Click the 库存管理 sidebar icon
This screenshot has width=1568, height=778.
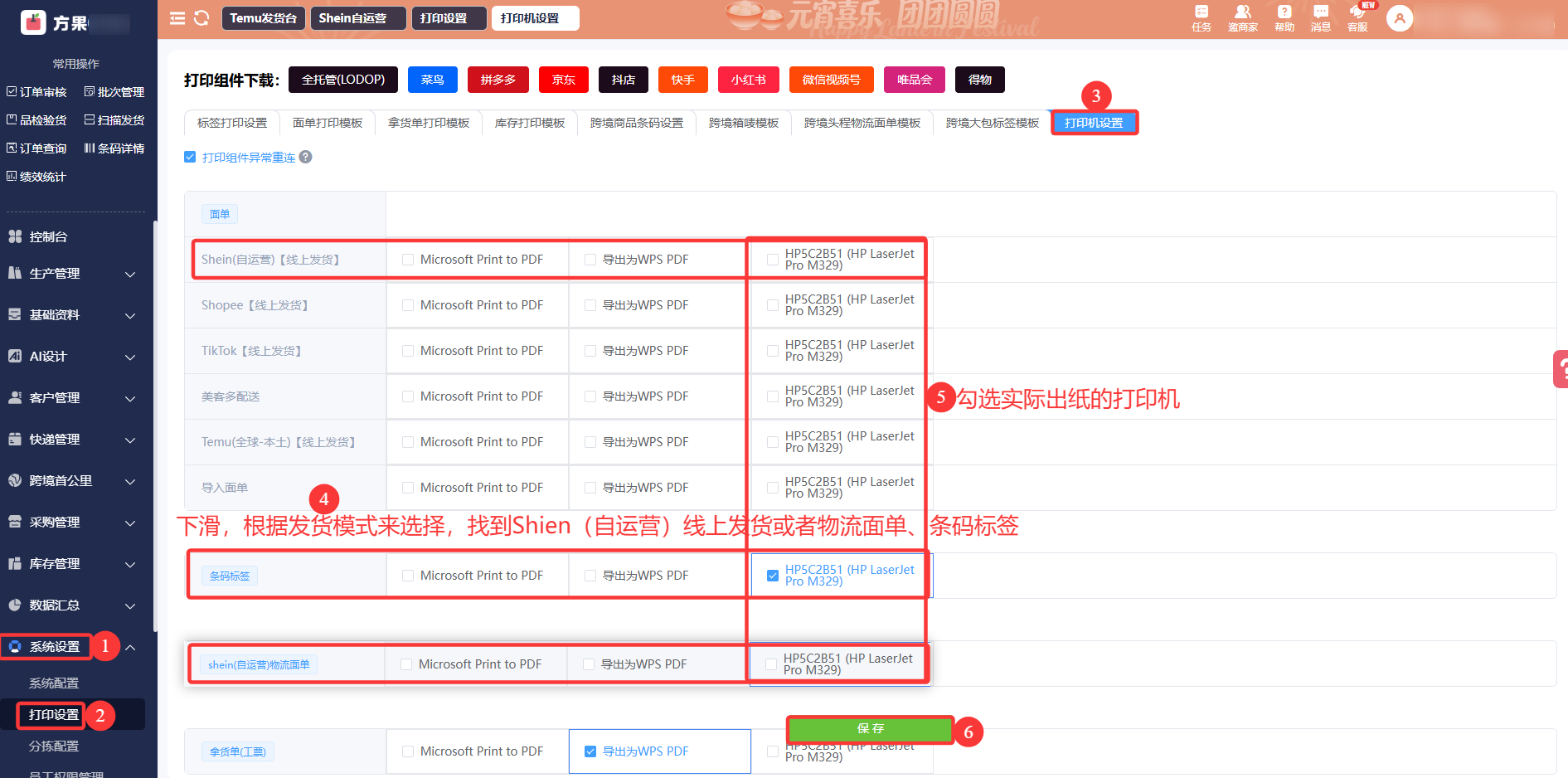[15, 563]
